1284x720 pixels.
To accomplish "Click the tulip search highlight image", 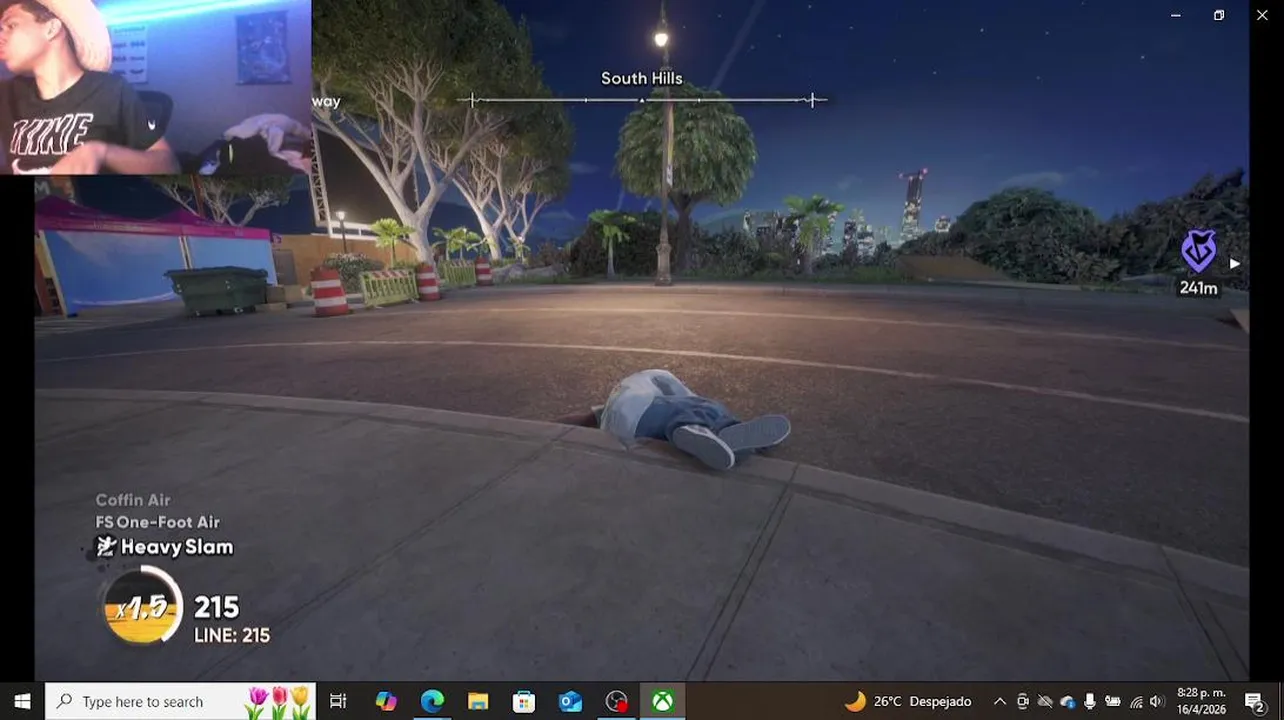I will pyautogui.click(x=279, y=702).
